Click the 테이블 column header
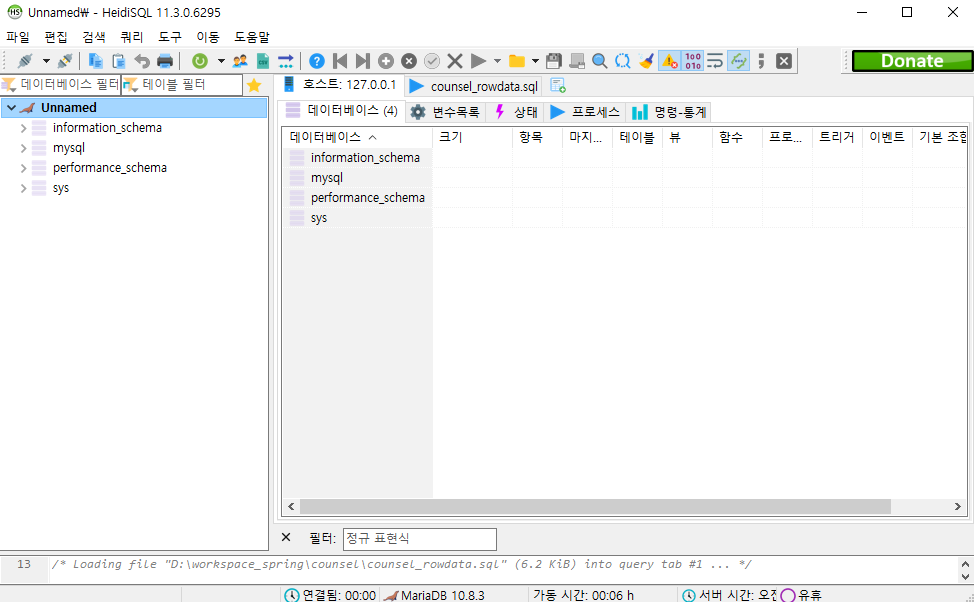The height and width of the screenshot is (602, 974). [637, 137]
